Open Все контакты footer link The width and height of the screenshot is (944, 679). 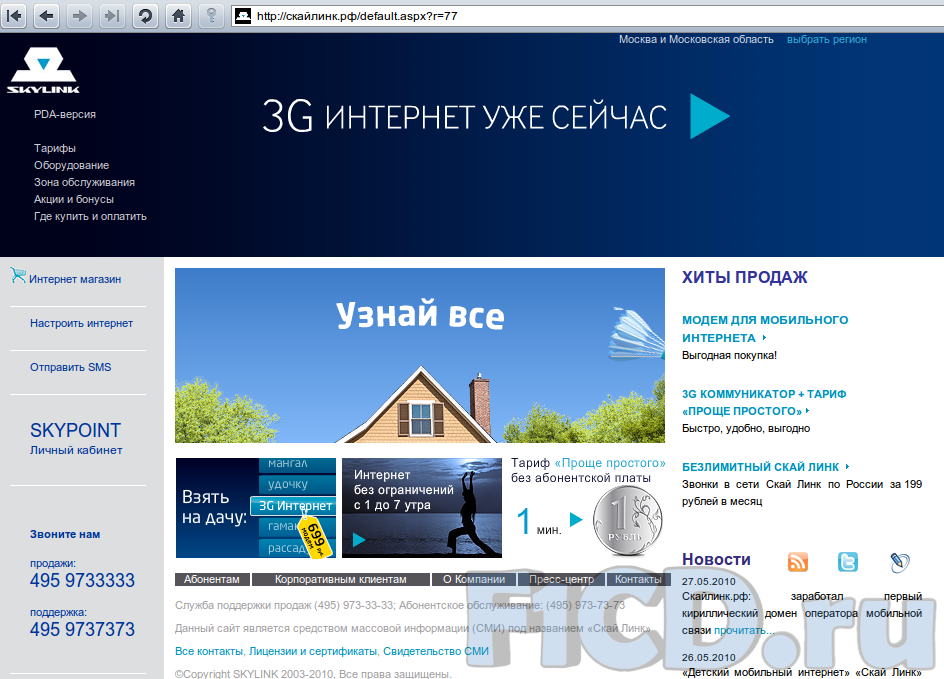coord(209,651)
